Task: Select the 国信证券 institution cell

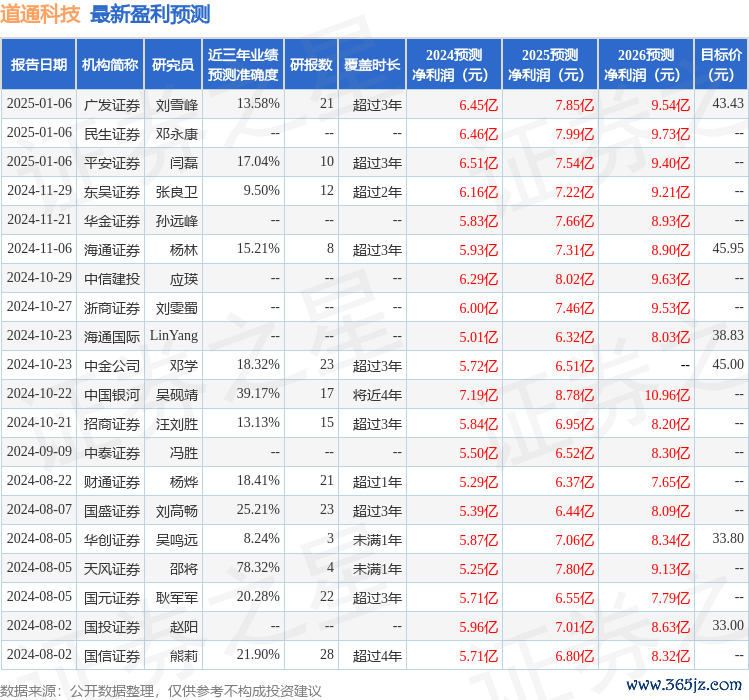Action: click(112, 656)
